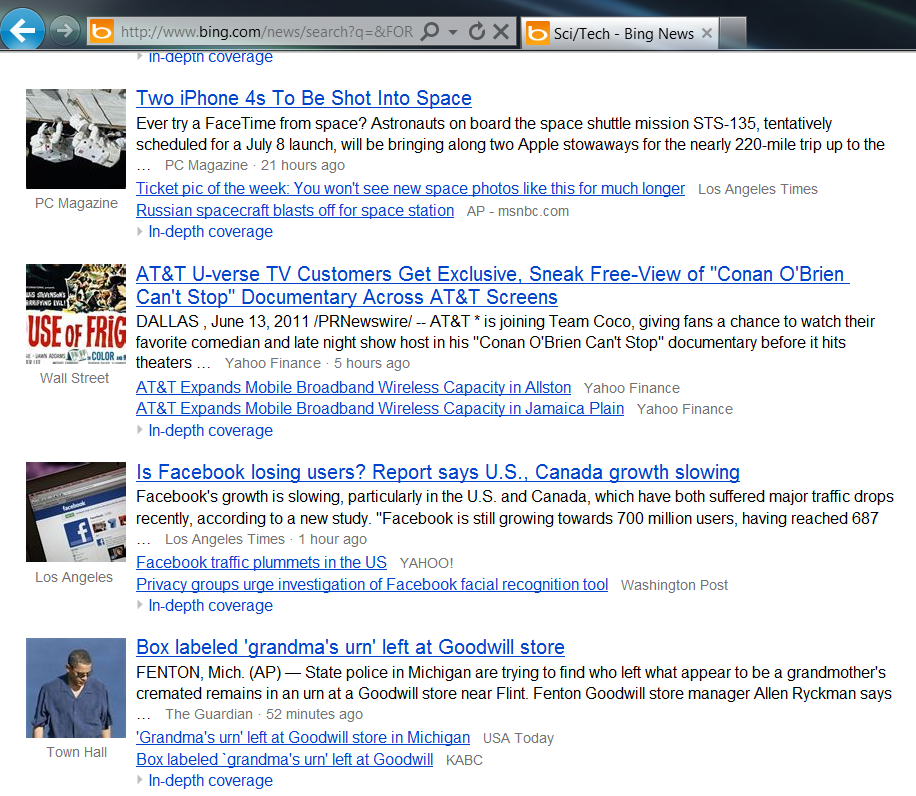Expand In-depth coverage under Facebook story
This screenshot has width=916, height=796.
(x=210, y=606)
